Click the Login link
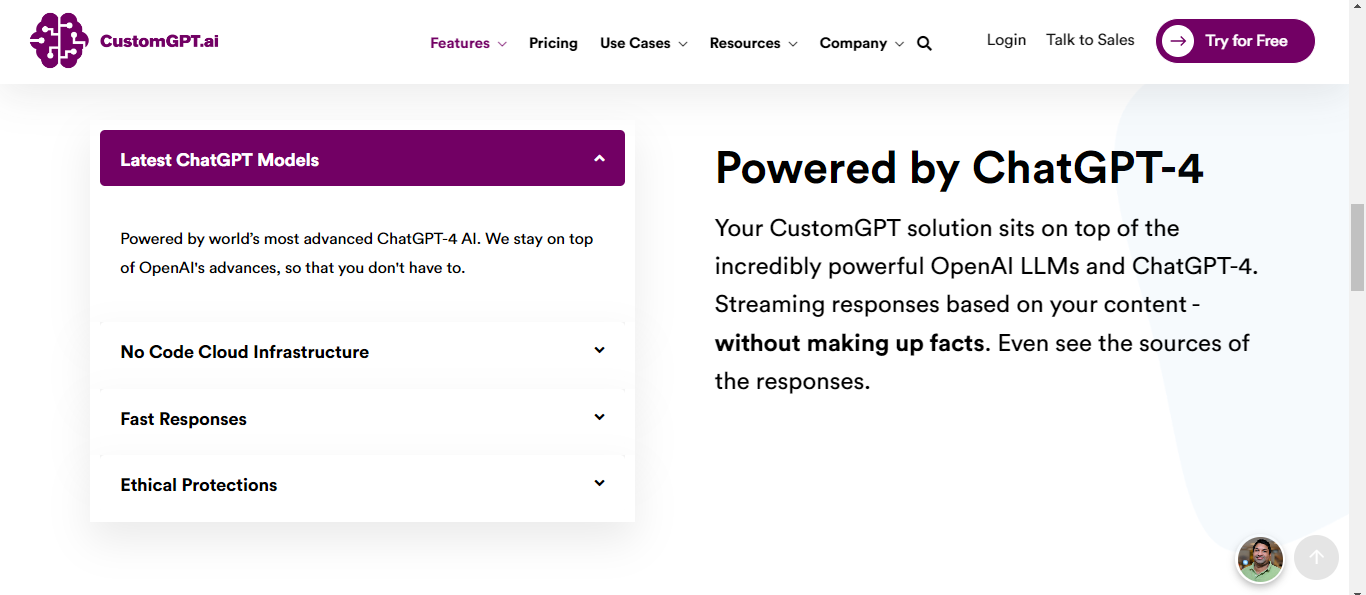The height and width of the screenshot is (595, 1366). click(1006, 40)
